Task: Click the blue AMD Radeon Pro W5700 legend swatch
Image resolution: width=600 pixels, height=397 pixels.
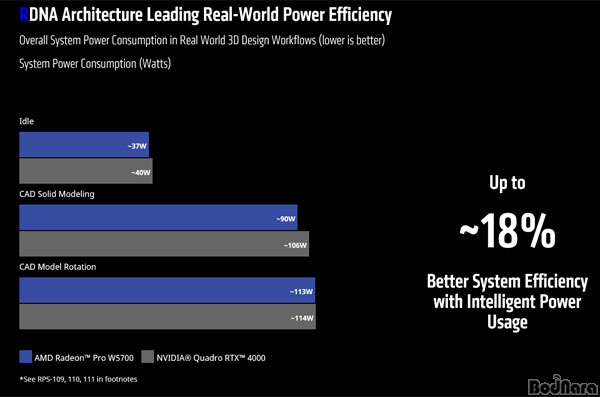Action: pyautogui.click(x=26, y=356)
